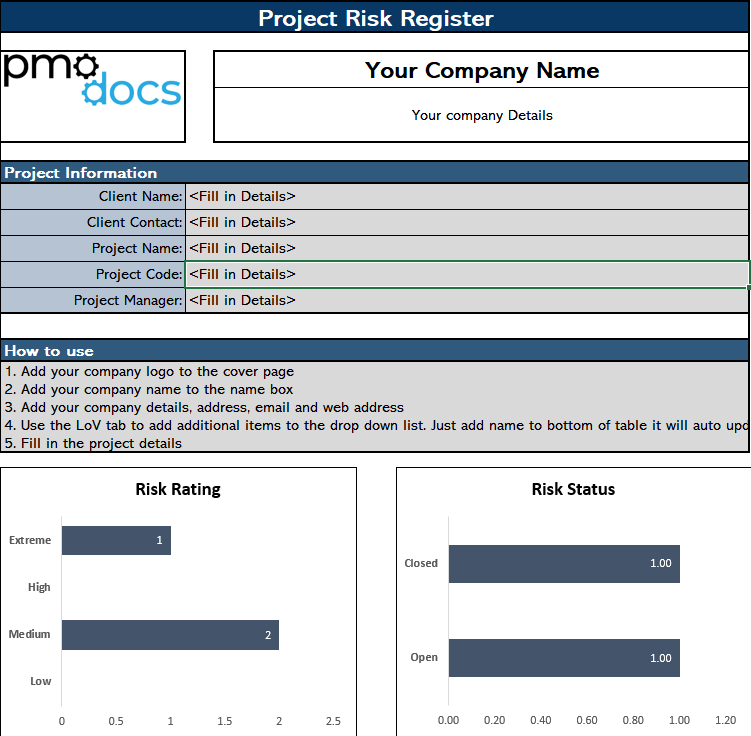Click the Project Manager details field

(x=467, y=300)
